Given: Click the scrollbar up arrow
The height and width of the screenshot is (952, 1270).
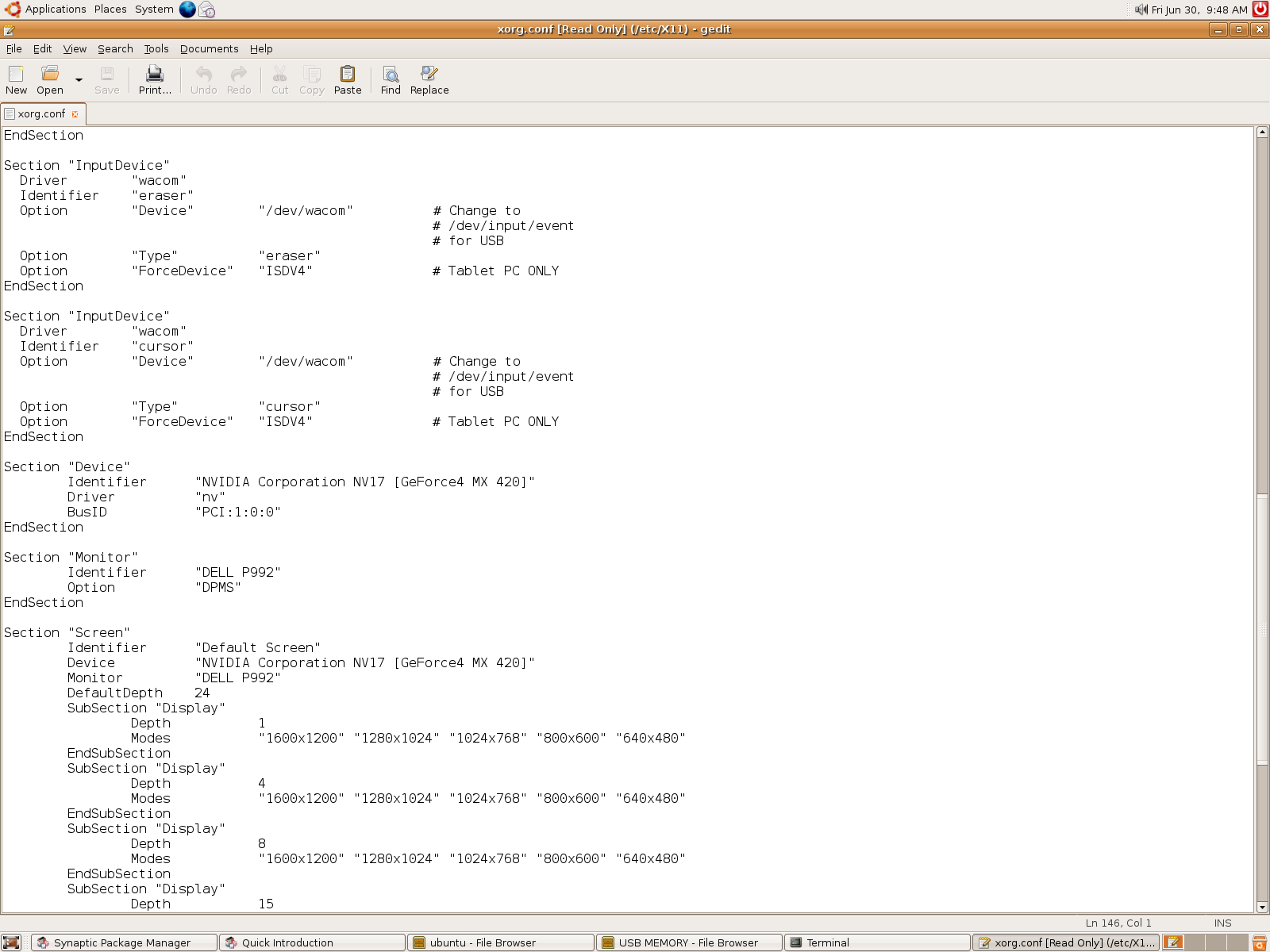Looking at the screenshot, I should pos(1262,132).
